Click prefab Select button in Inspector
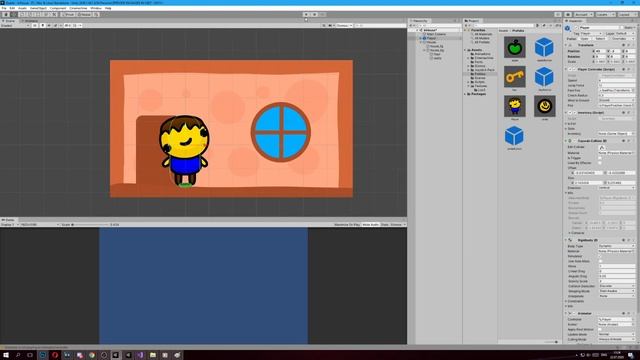 600,39
